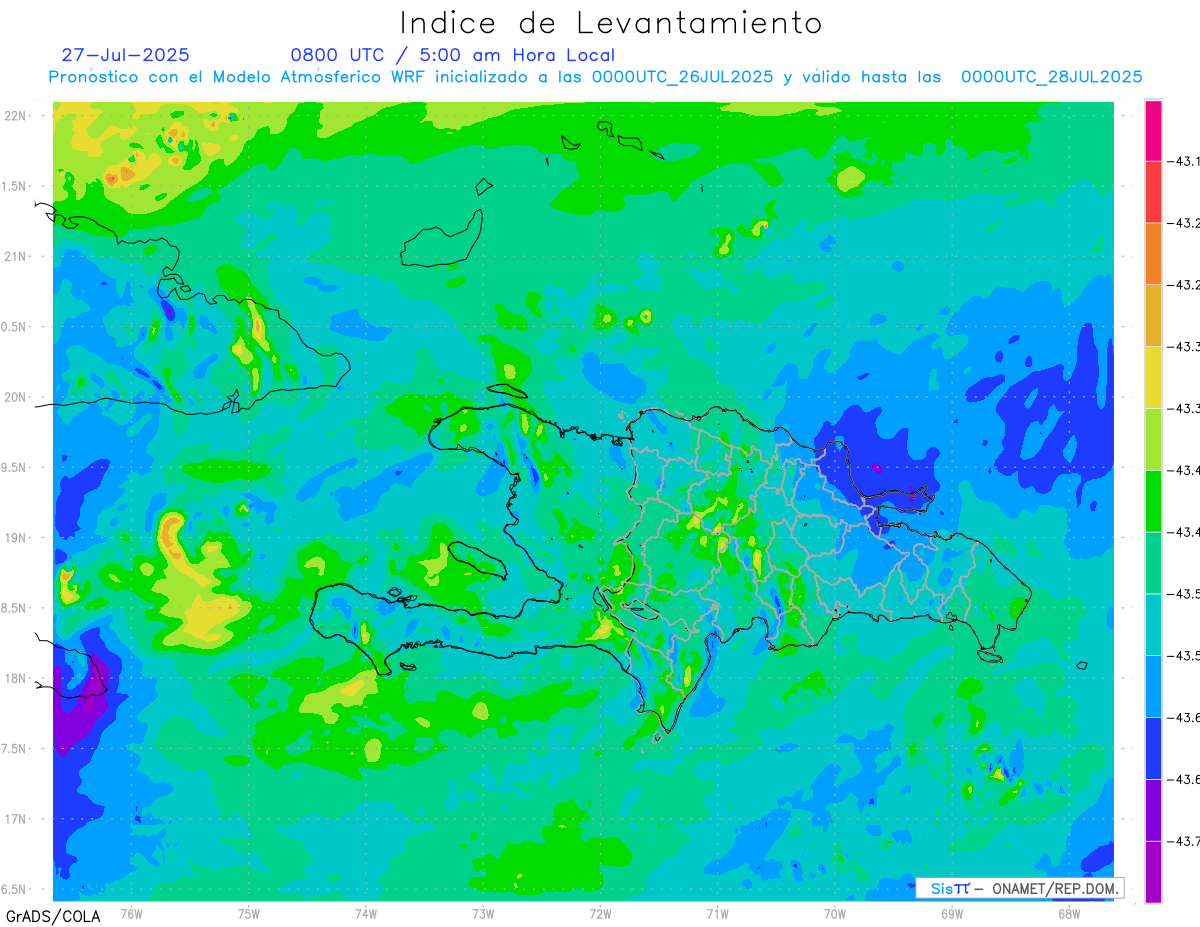Click the GrADS/COLA credit label
This screenshot has height=927, width=1200.
(x=53, y=915)
